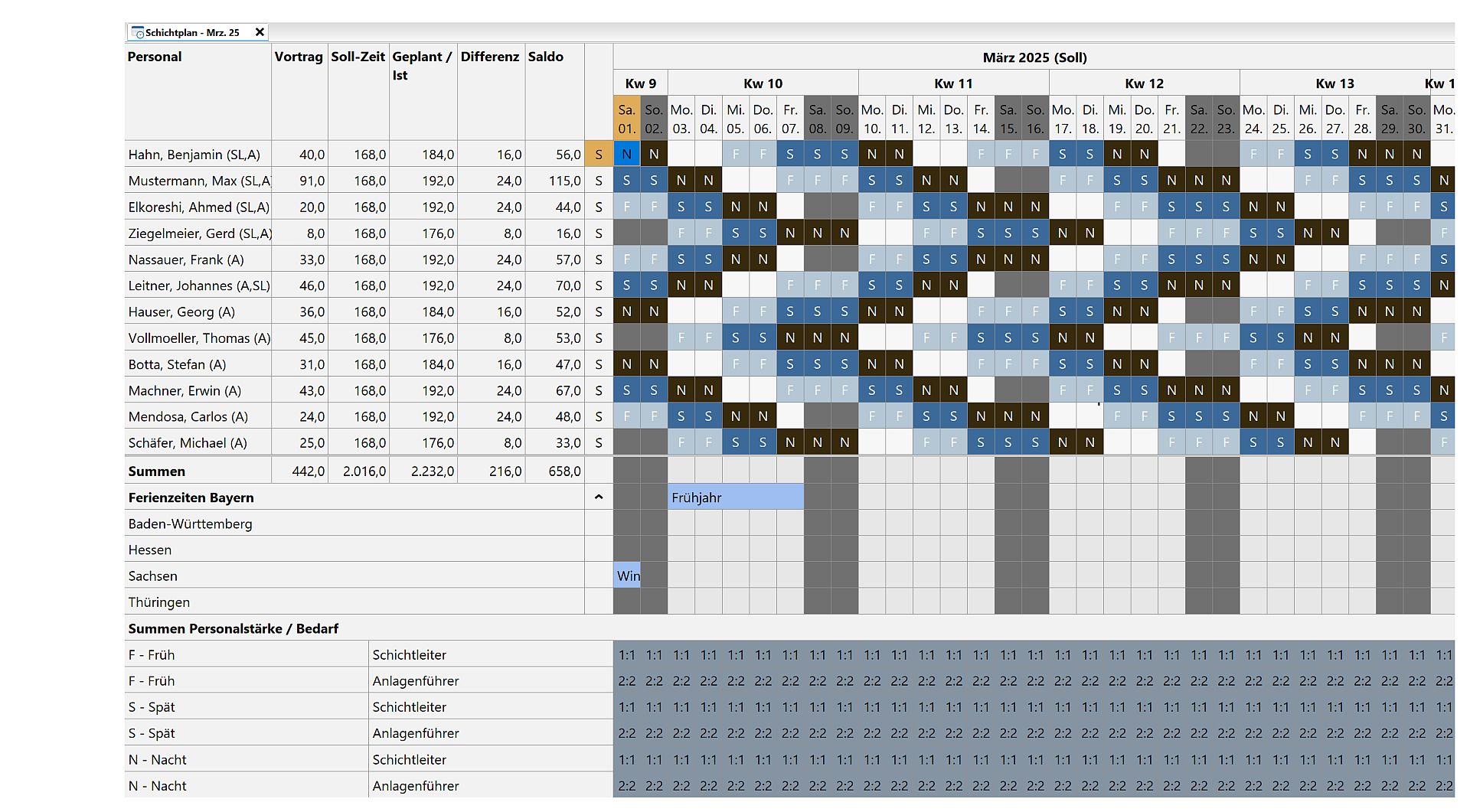The width and height of the screenshot is (1470, 812).
Task: Click the Vortrag column header
Action: 299,57
